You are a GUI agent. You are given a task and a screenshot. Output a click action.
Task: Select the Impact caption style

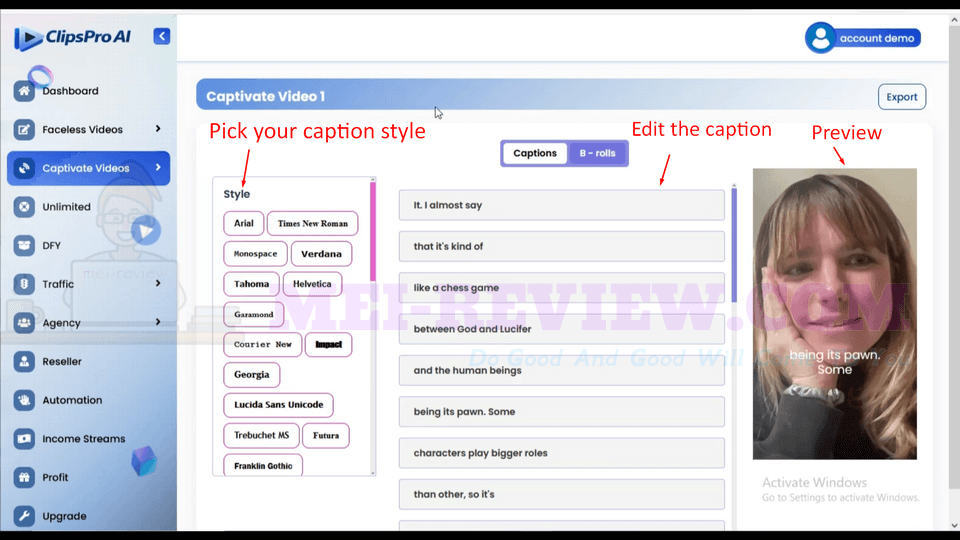click(329, 344)
